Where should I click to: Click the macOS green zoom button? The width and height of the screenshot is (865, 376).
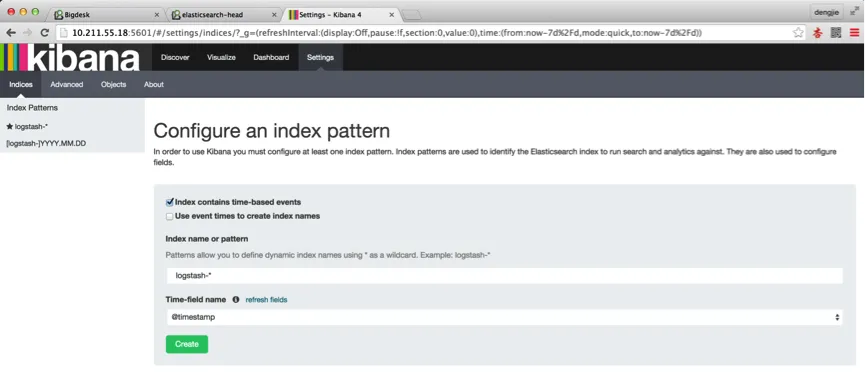[36, 12]
